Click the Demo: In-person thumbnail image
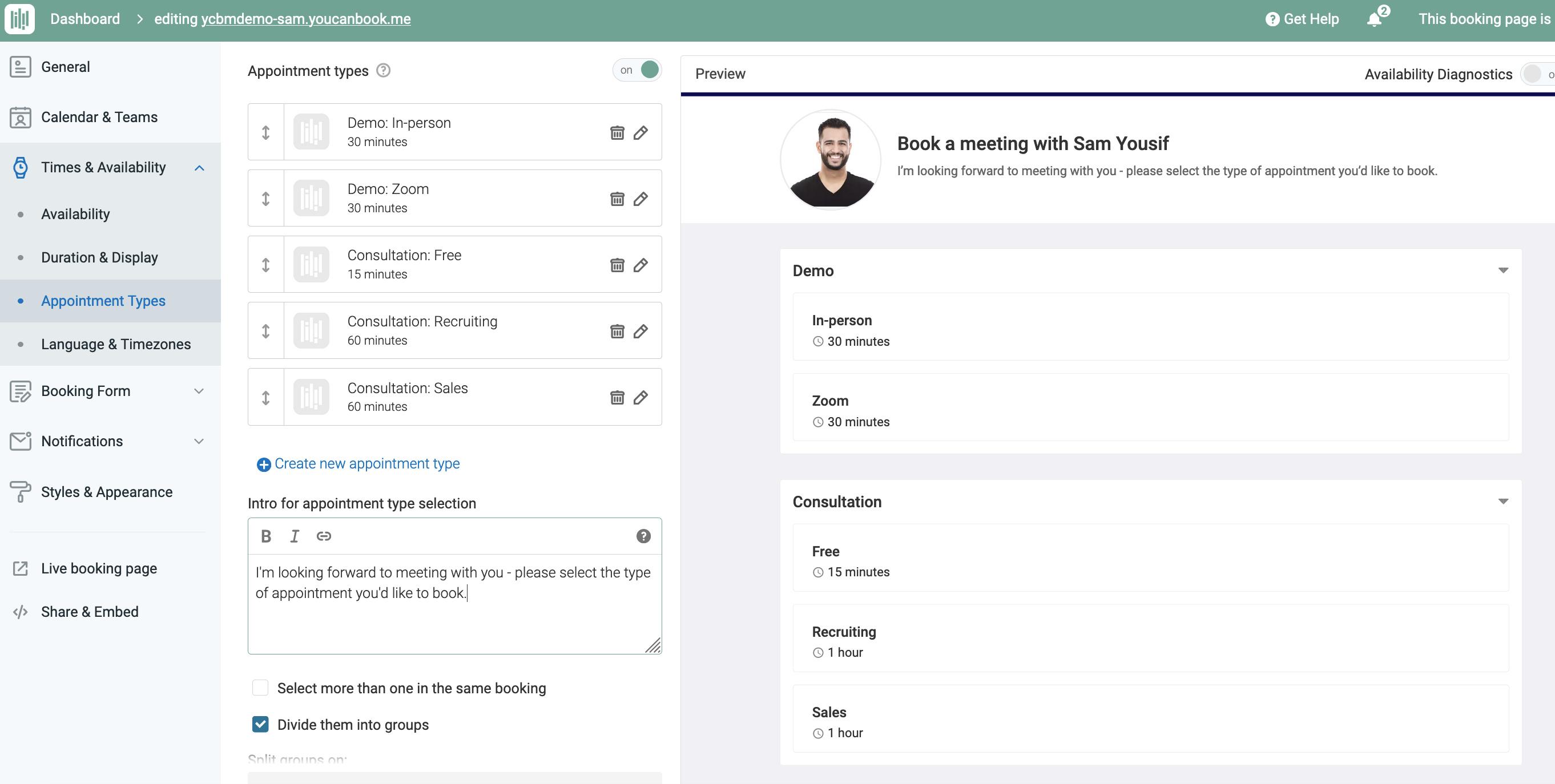This screenshot has height=784, width=1555. tap(311, 132)
